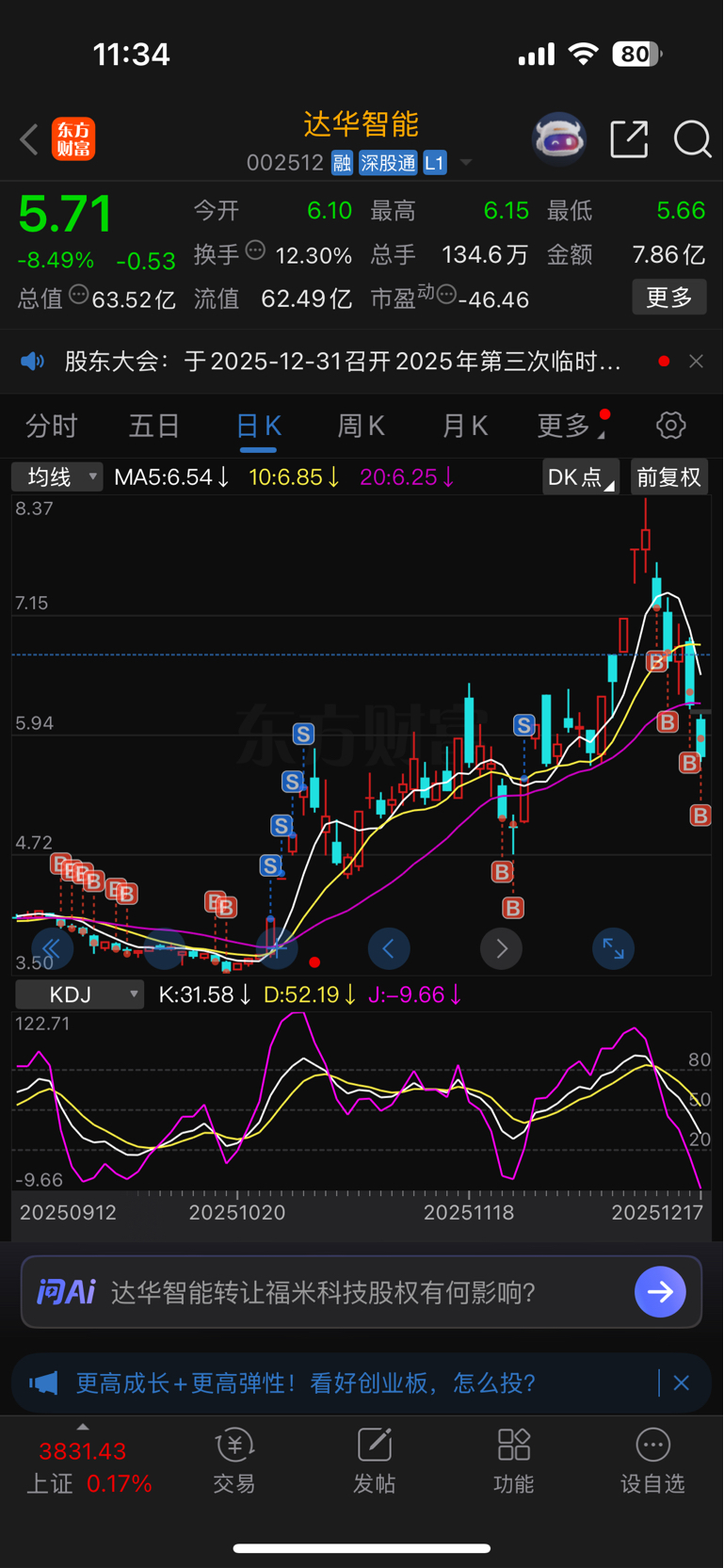Expand the stock code dropdown arrow
The height and width of the screenshot is (1568, 724).
(465, 164)
